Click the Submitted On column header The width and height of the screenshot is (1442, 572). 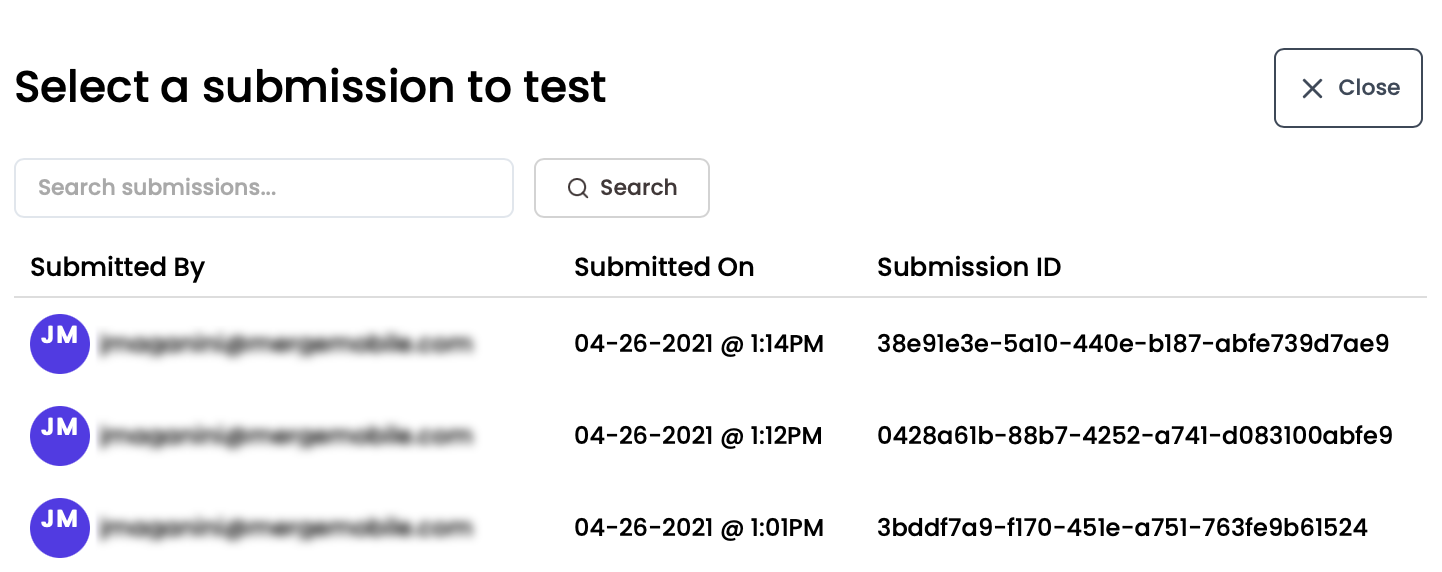coord(664,267)
